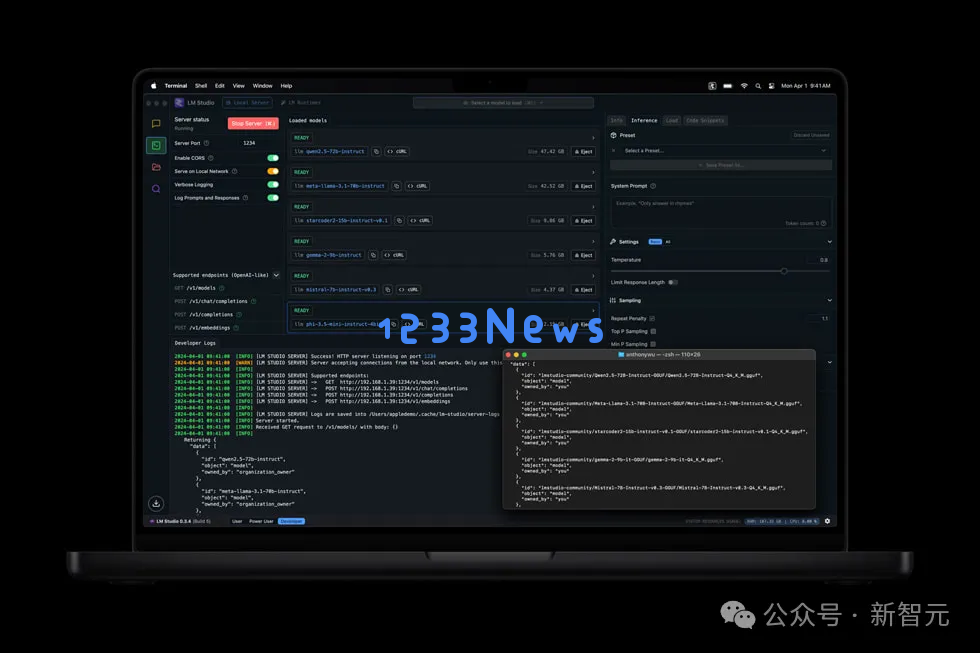Viewport: 980px width, 653px height.
Task: Toggle the Min P Sampling checkbox
Action: click(x=653, y=344)
